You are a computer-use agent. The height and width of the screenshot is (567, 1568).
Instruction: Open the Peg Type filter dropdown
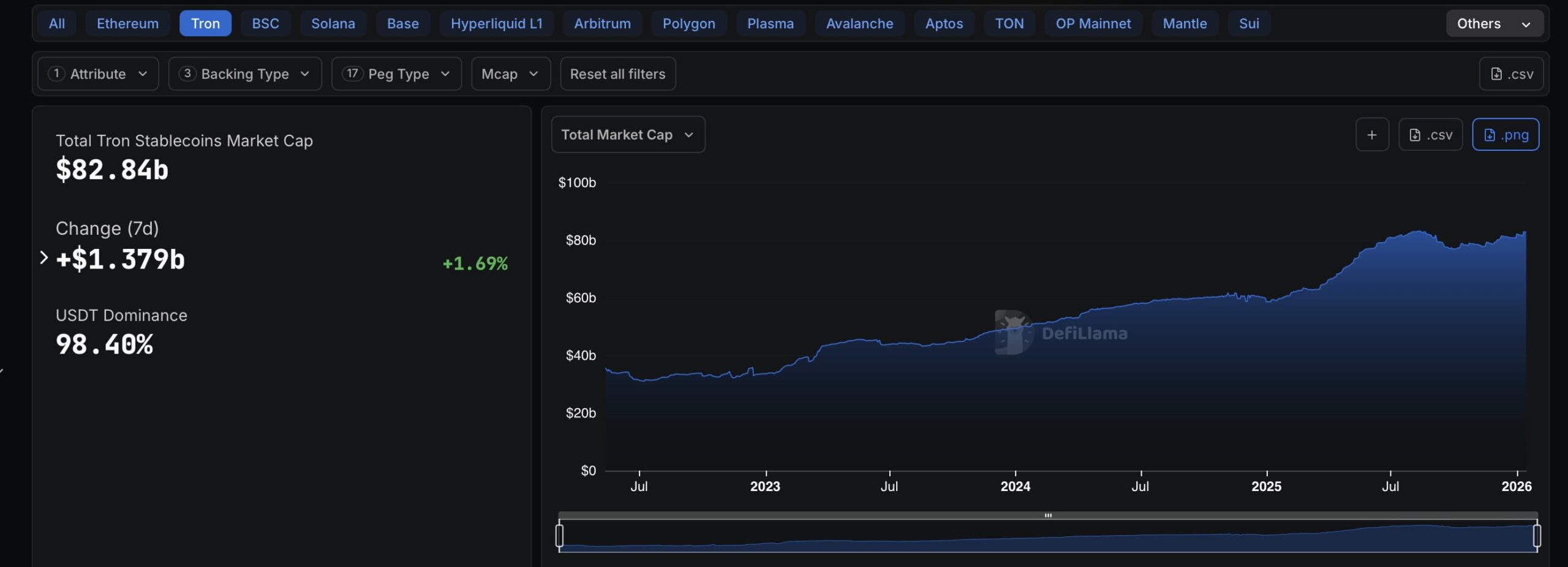(396, 74)
